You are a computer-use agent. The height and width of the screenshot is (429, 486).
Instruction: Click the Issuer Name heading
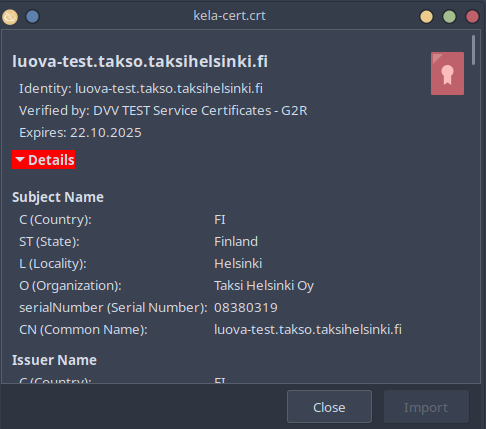[x=54, y=360]
